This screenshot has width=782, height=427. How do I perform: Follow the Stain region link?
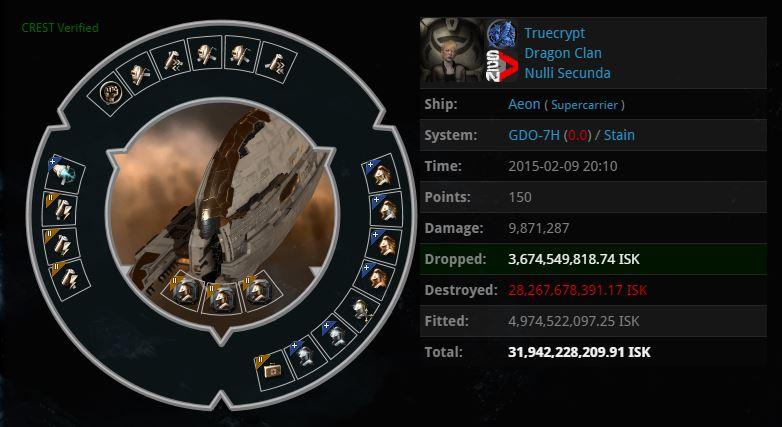click(619, 135)
